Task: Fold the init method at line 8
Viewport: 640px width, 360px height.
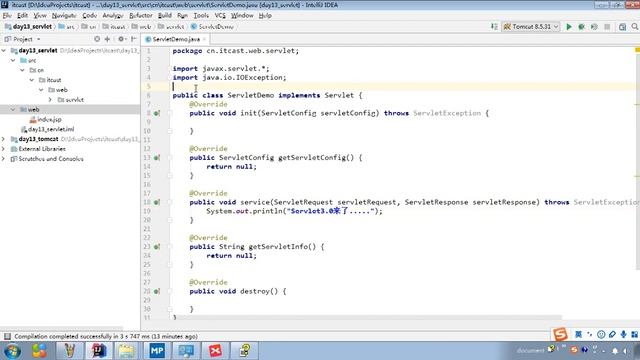Action: click(170, 113)
